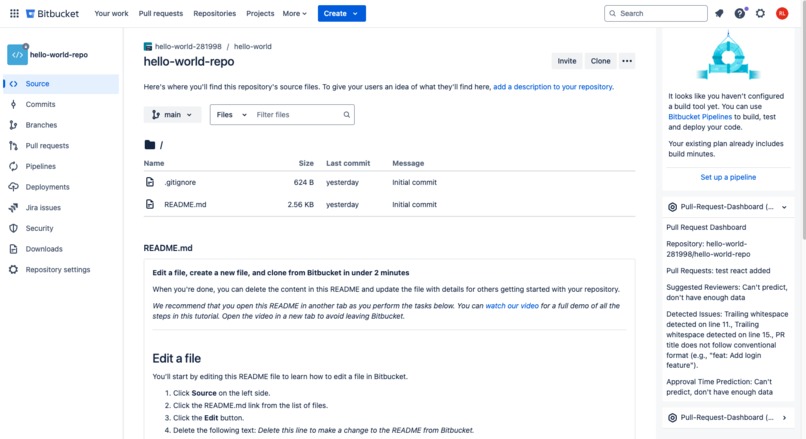The width and height of the screenshot is (806, 439).
Task: Open the Files type dropdown
Action: tap(231, 115)
